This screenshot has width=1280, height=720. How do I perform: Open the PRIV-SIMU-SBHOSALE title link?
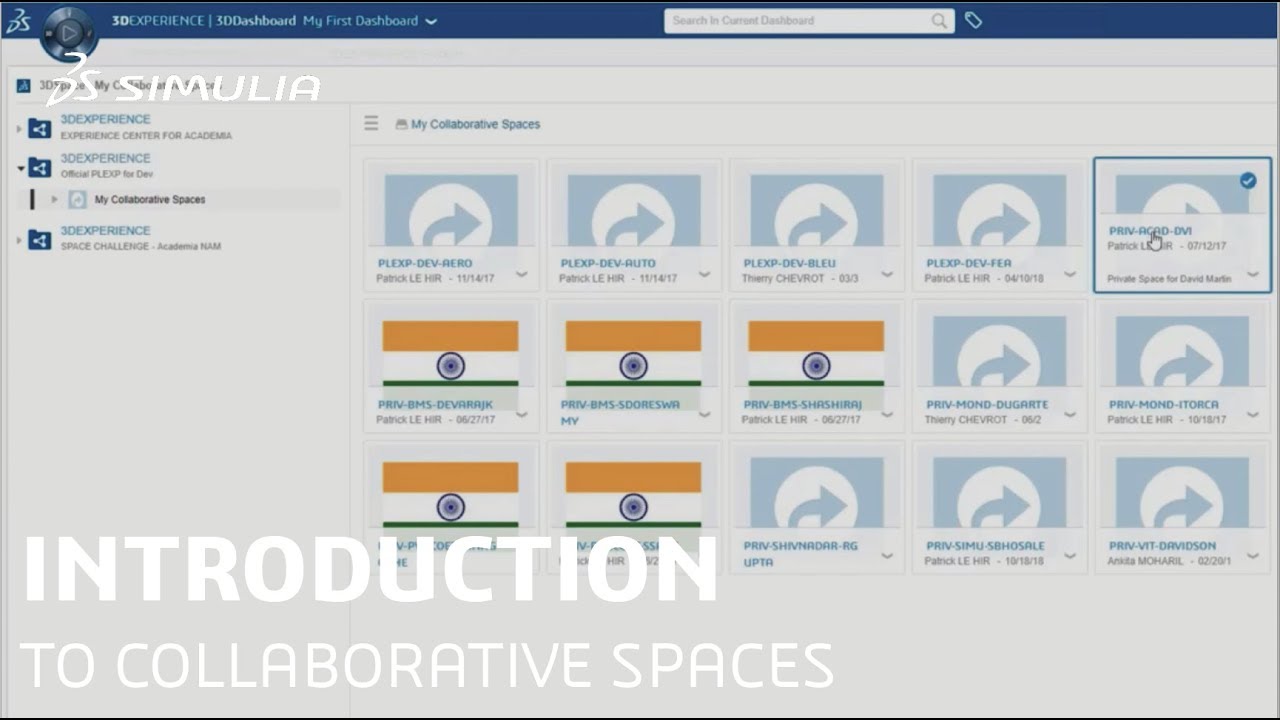click(x=985, y=546)
